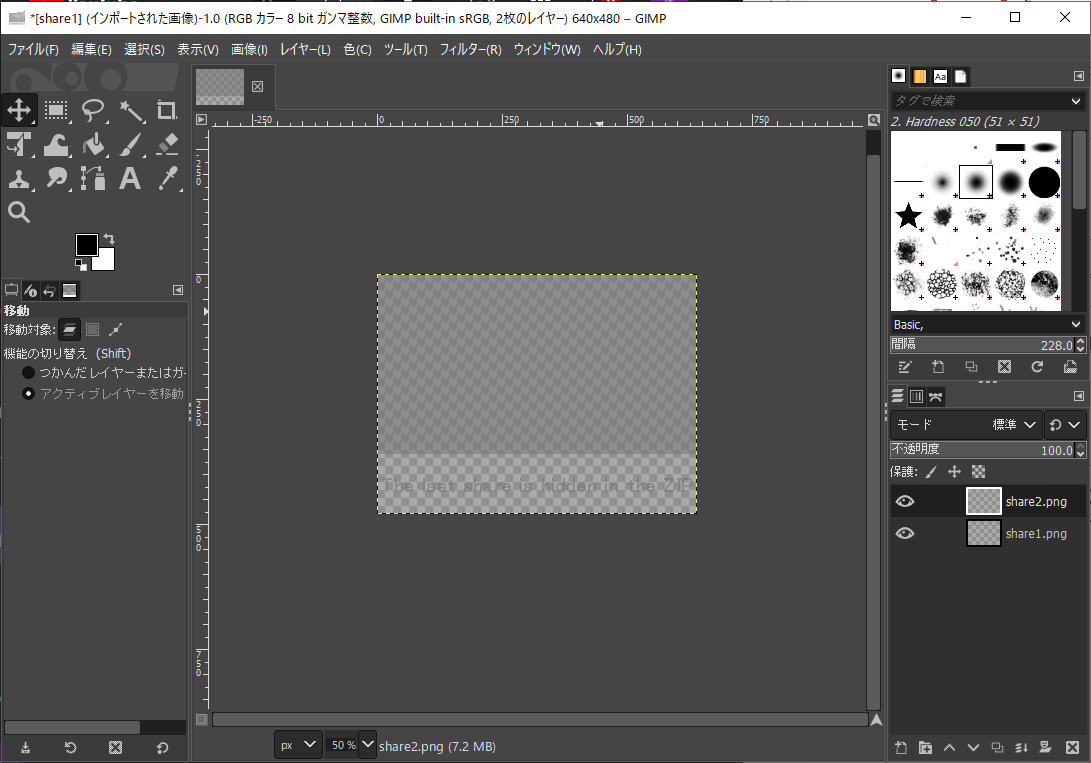Screen dimensions: 1091x763
Task: Open the foreground color black swatch
Action: coord(86,245)
